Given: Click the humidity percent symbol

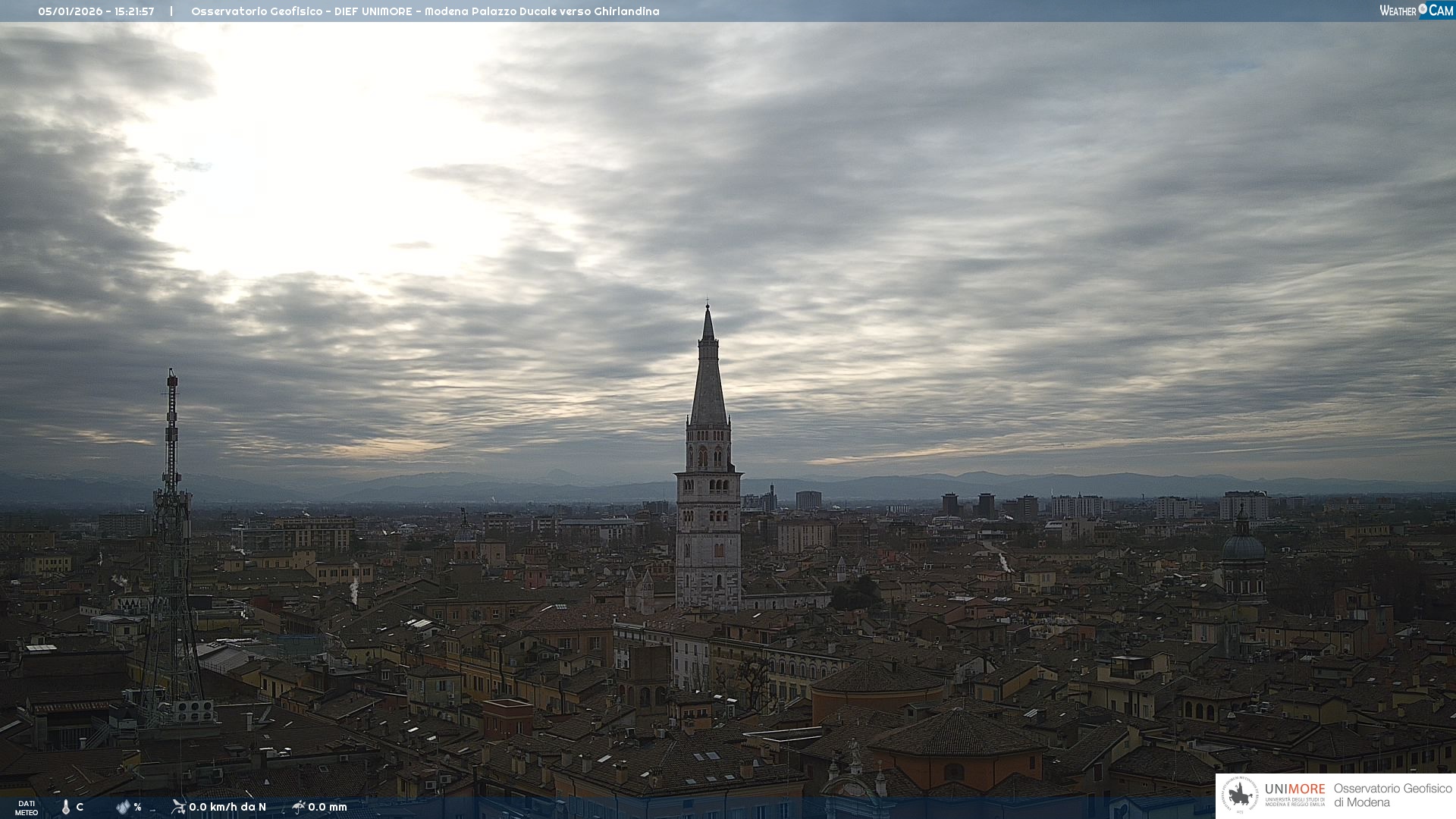Looking at the screenshot, I should (137, 807).
